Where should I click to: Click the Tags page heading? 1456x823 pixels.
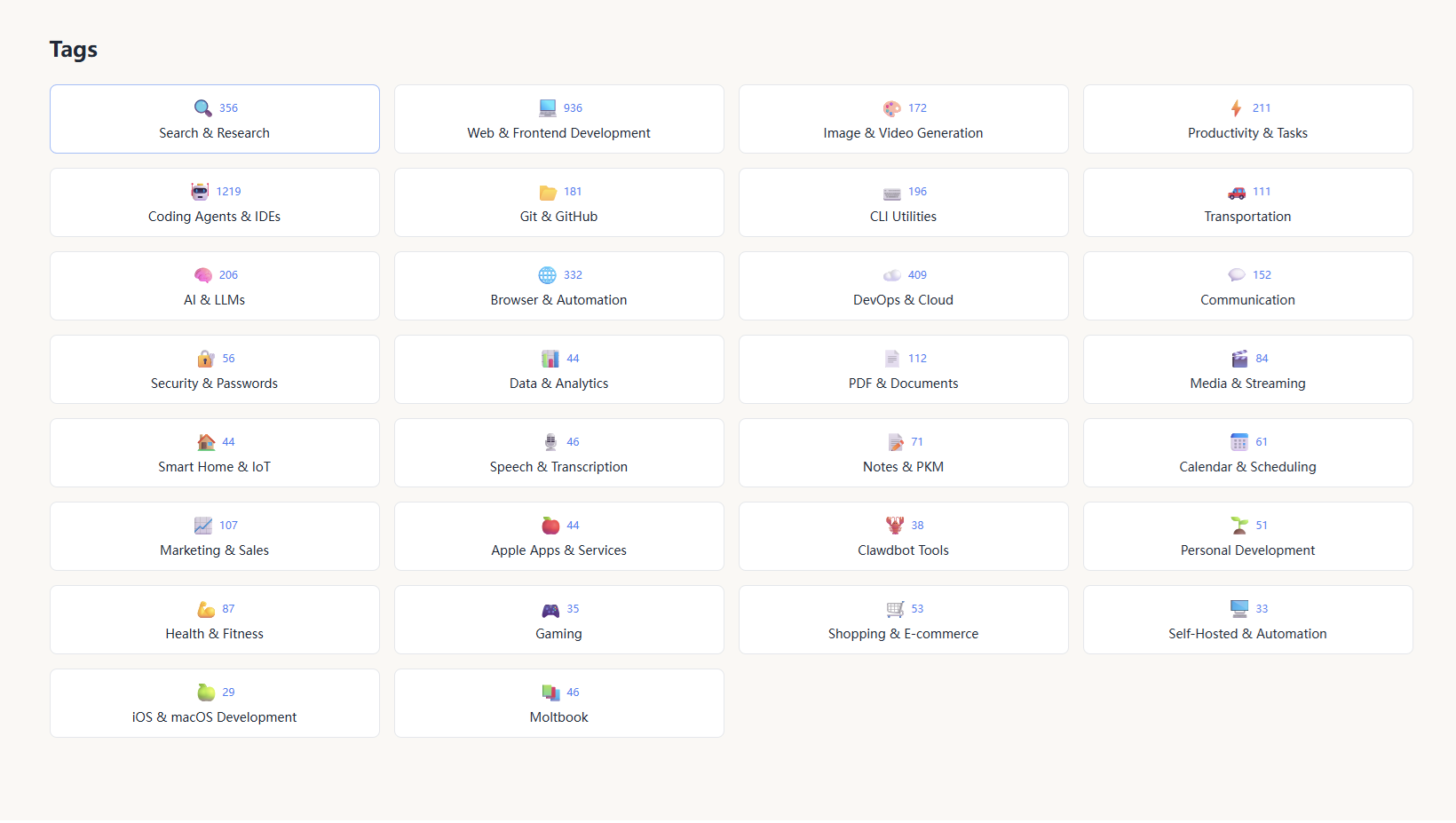coord(74,50)
